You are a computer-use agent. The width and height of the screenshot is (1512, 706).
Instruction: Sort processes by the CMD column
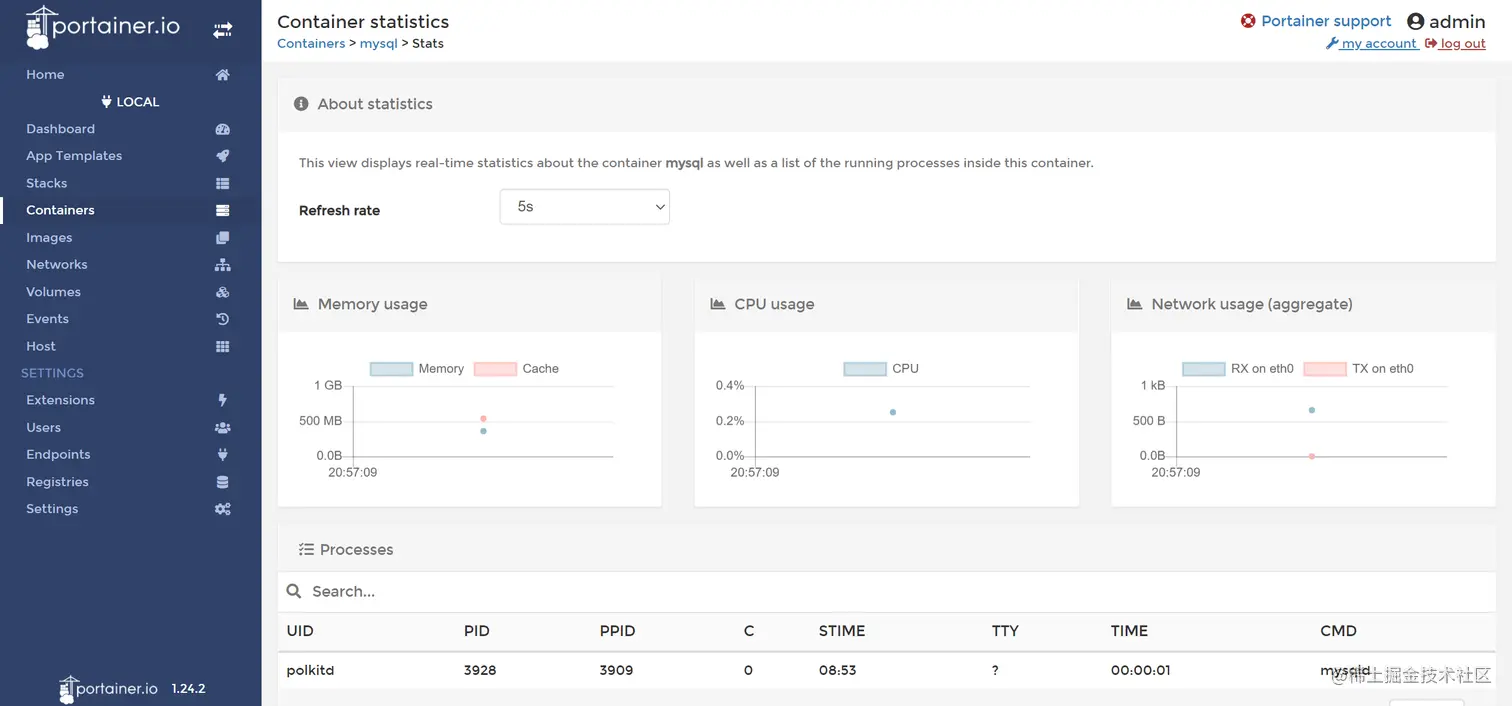[1338, 631]
